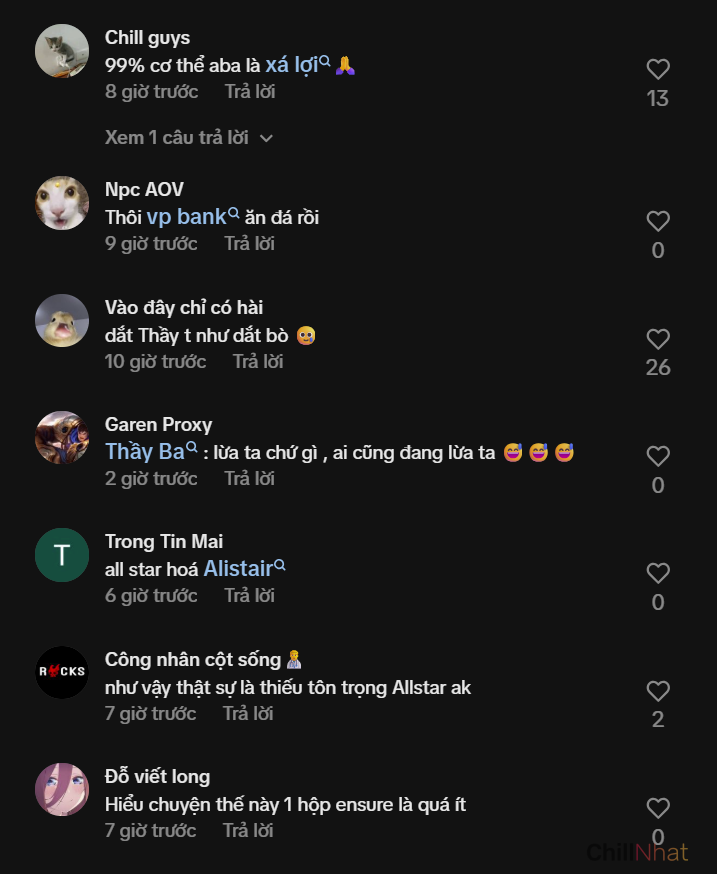Open Garen Proxy's avatar
This screenshot has width=717, height=874.
(62, 438)
